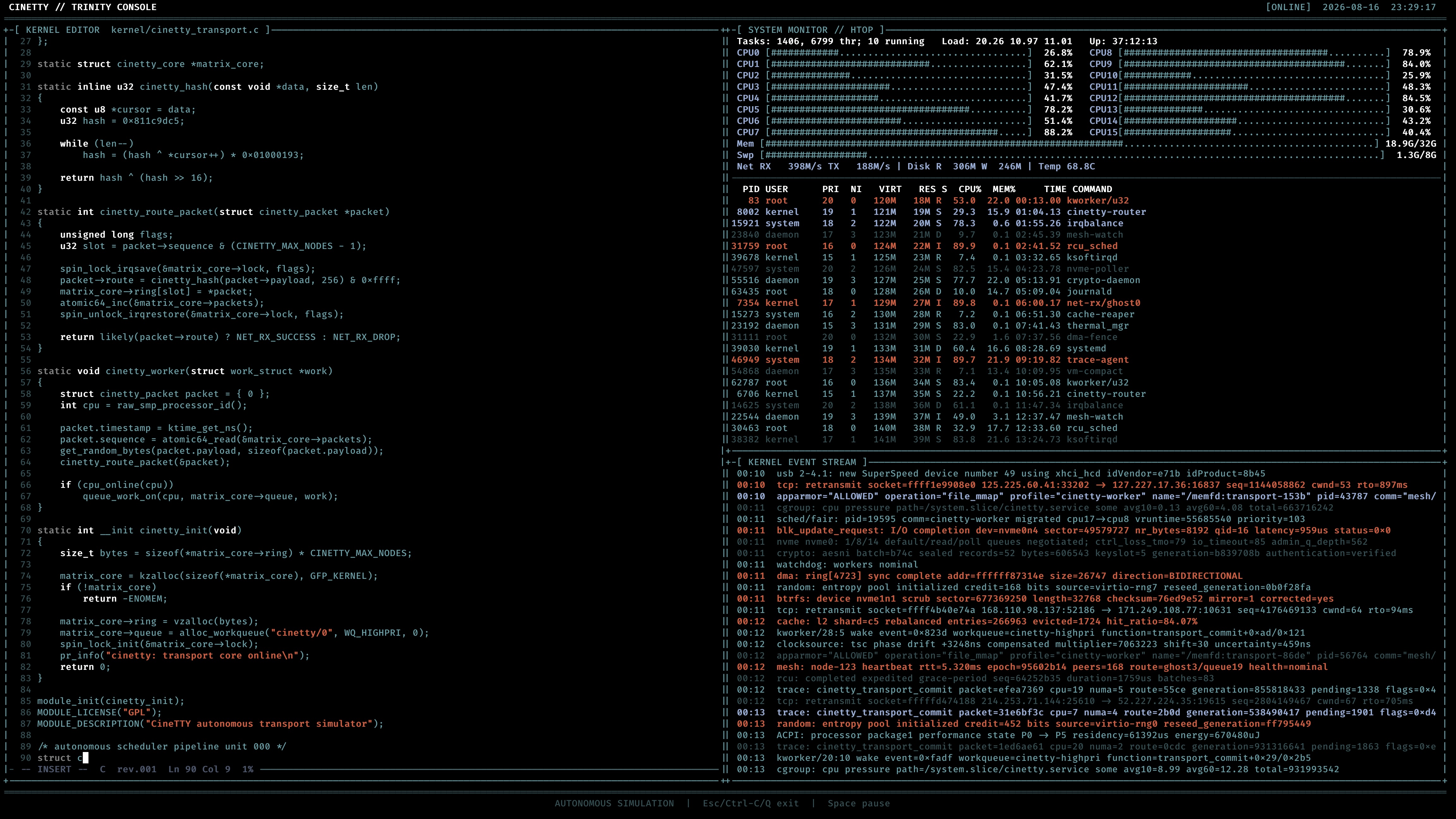Click the sched/fair pid=19595 migrated event

pos(1021,519)
